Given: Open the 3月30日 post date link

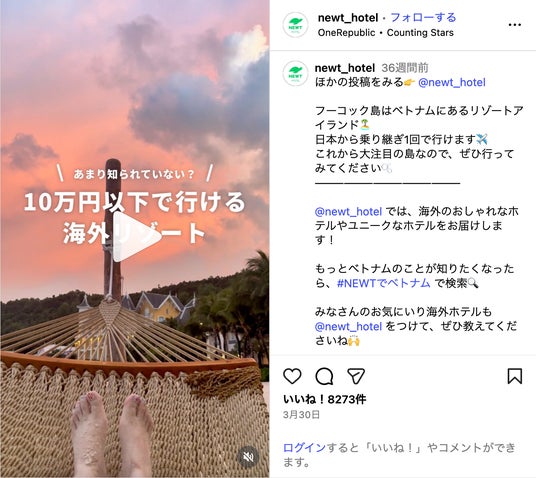Looking at the screenshot, I should click(302, 415).
